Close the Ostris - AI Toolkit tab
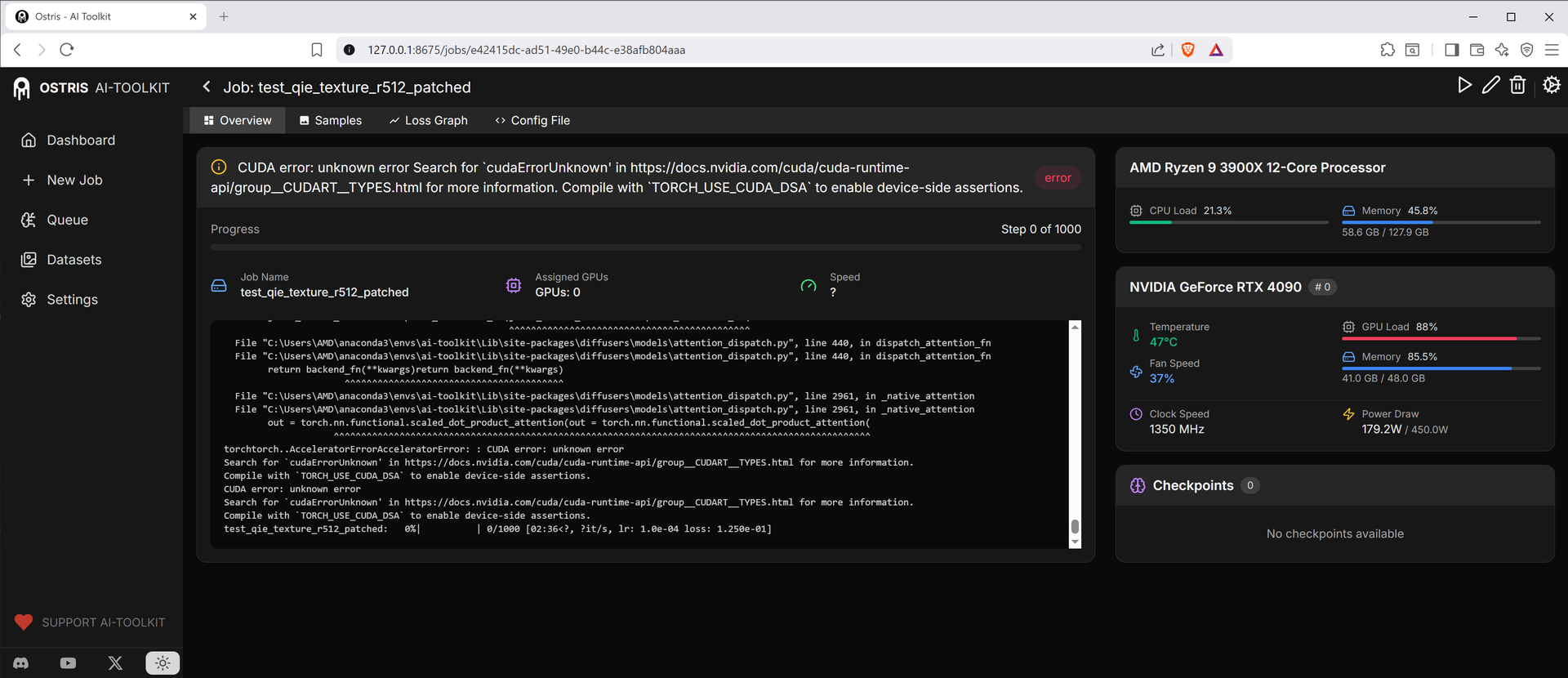 [x=193, y=16]
